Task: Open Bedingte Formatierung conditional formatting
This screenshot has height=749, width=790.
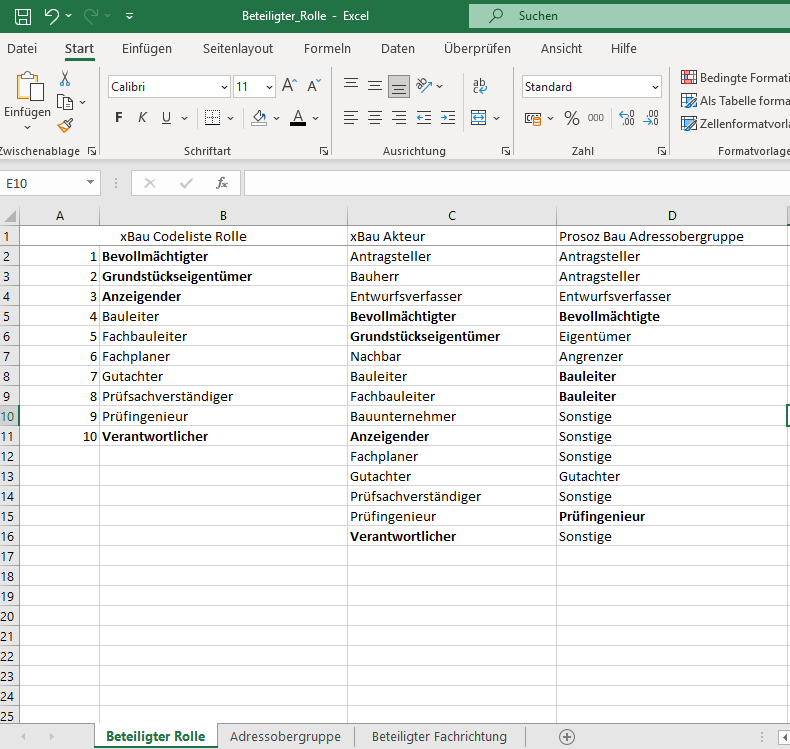Action: (x=735, y=78)
